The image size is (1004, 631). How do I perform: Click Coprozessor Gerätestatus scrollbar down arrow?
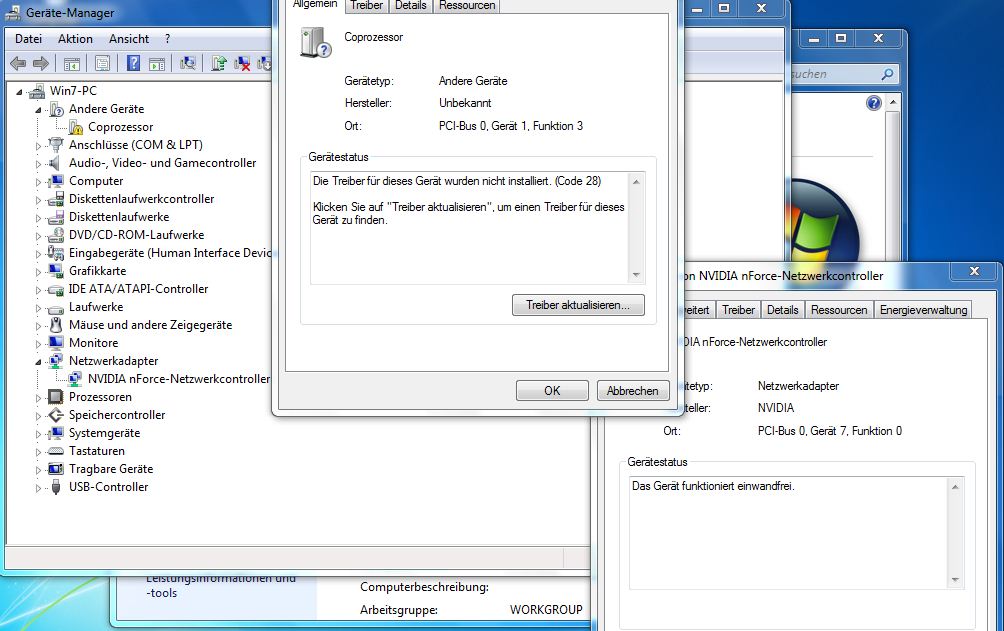tap(636, 275)
